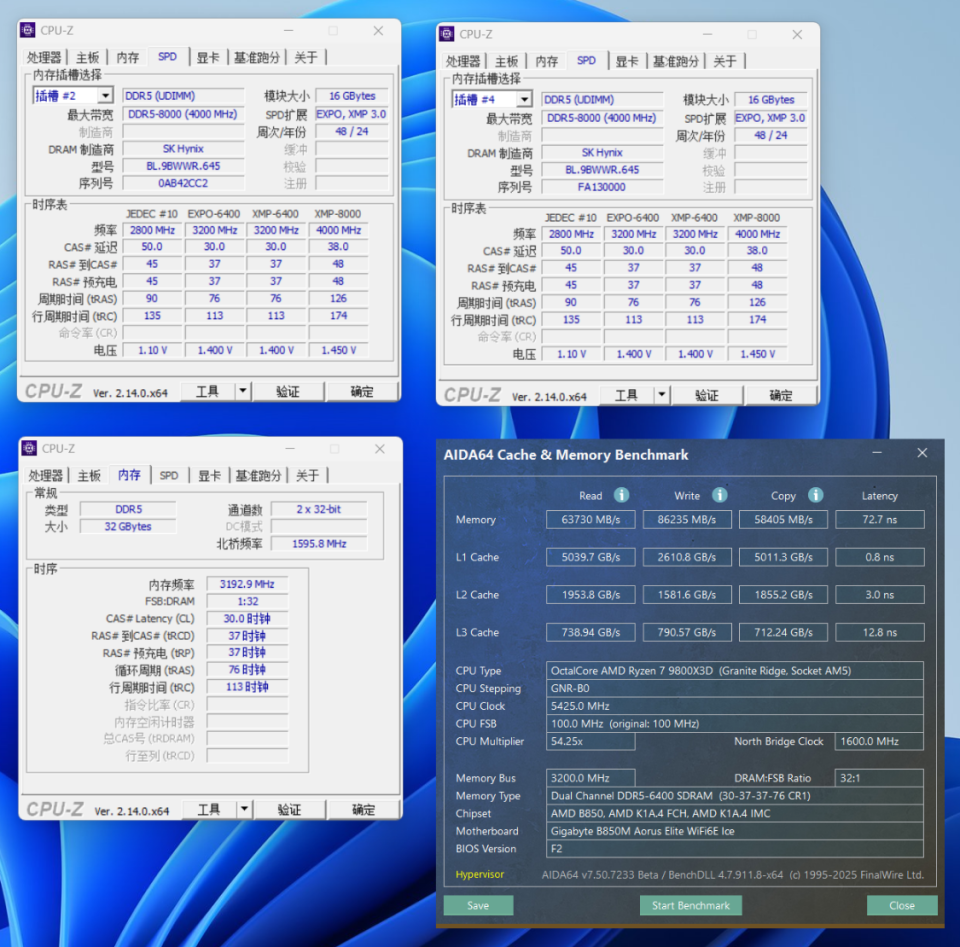Open the 显卡 tab in the slot #4 CPU-Z window
This screenshot has height=947, width=960.
627,61
